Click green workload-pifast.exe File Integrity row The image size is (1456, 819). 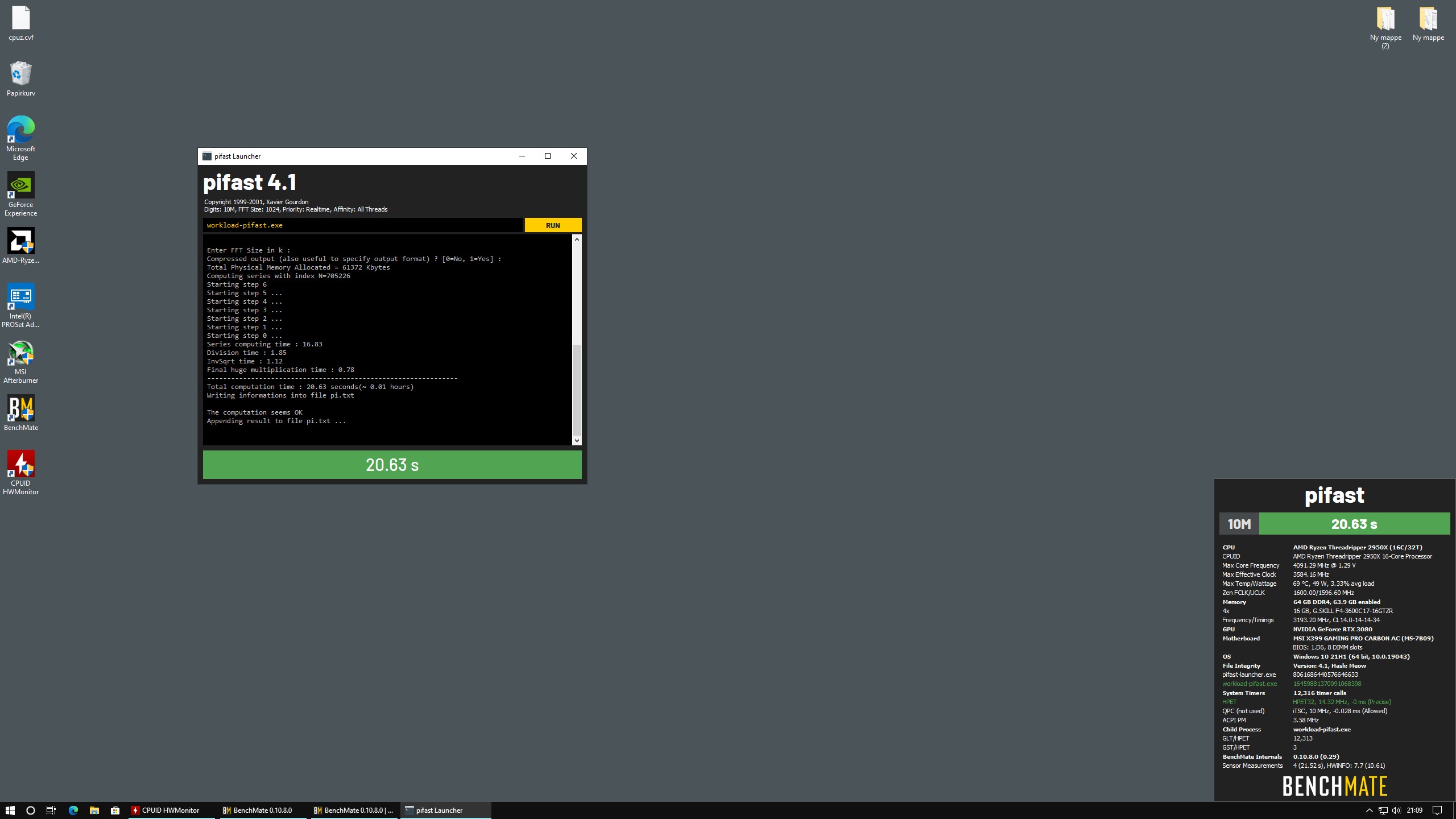[x=1292, y=684]
